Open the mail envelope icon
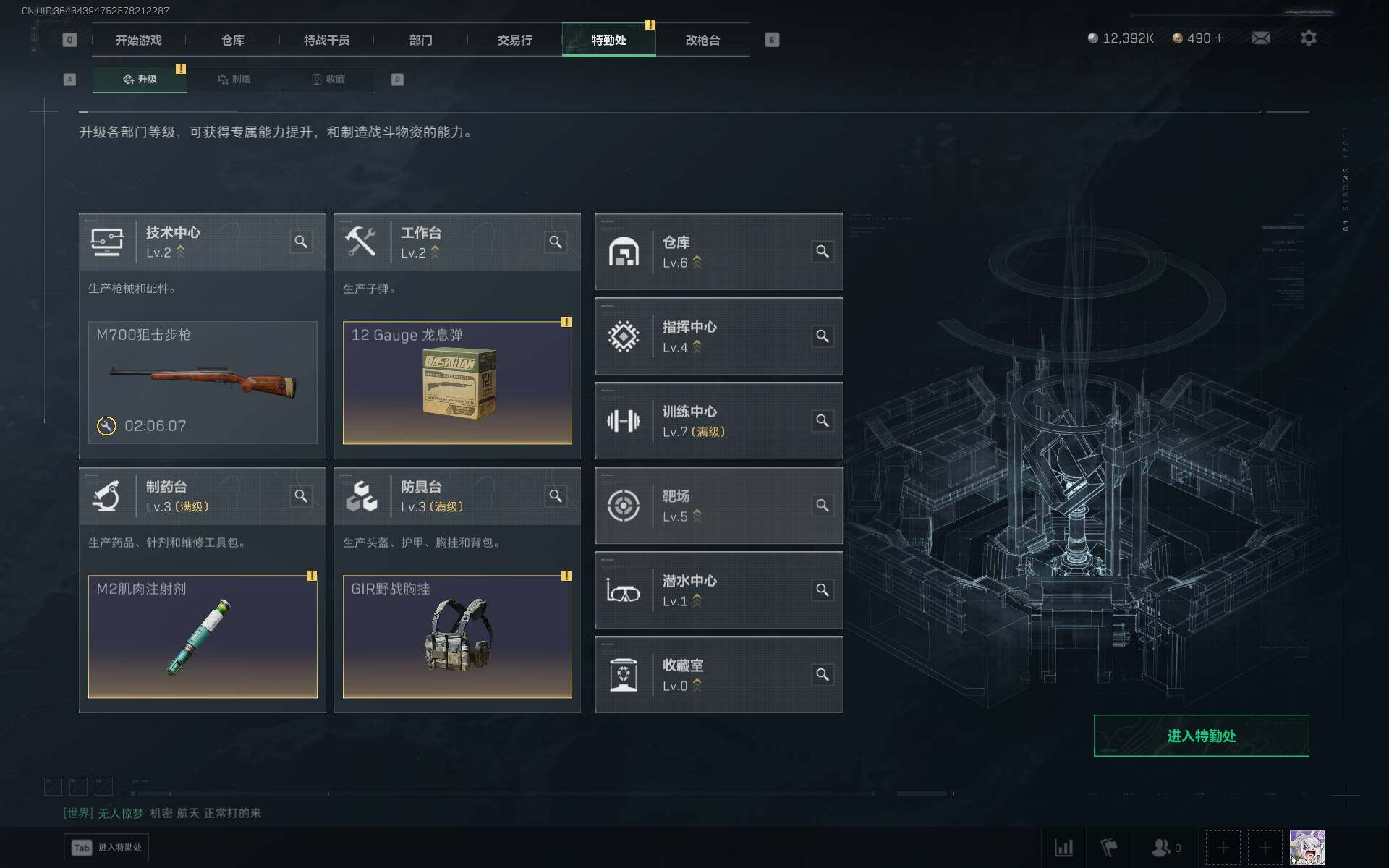1389x868 pixels. (x=1260, y=38)
